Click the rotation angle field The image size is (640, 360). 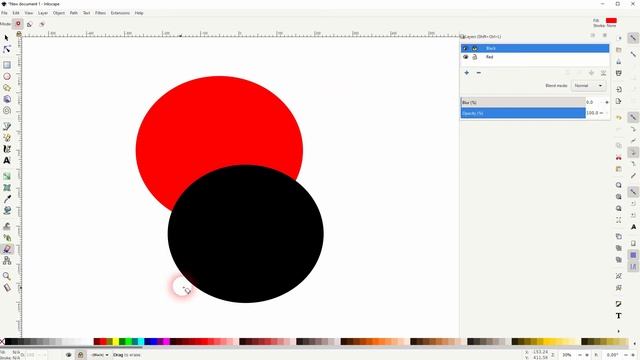coord(613,355)
